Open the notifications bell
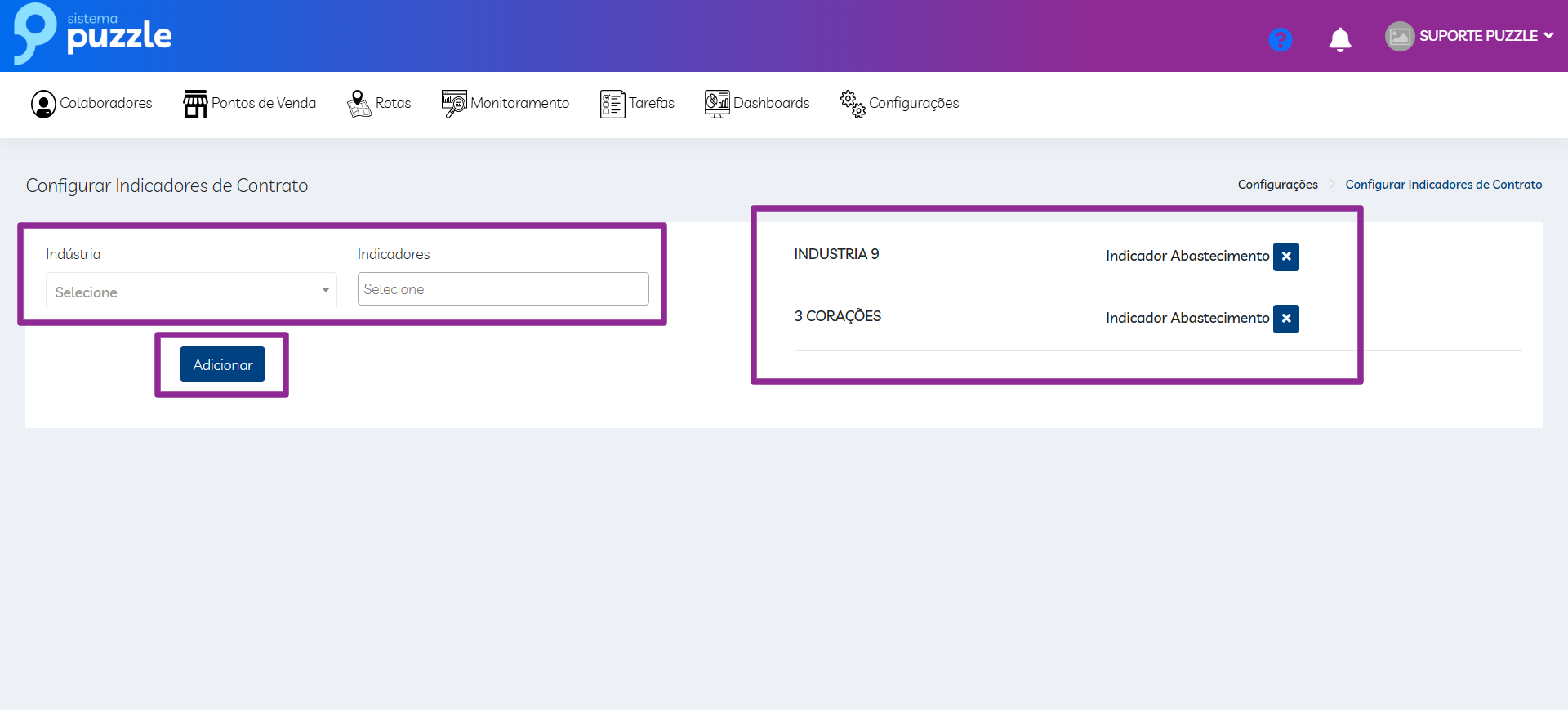Viewport: 1568px width, 710px height. tap(1339, 39)
